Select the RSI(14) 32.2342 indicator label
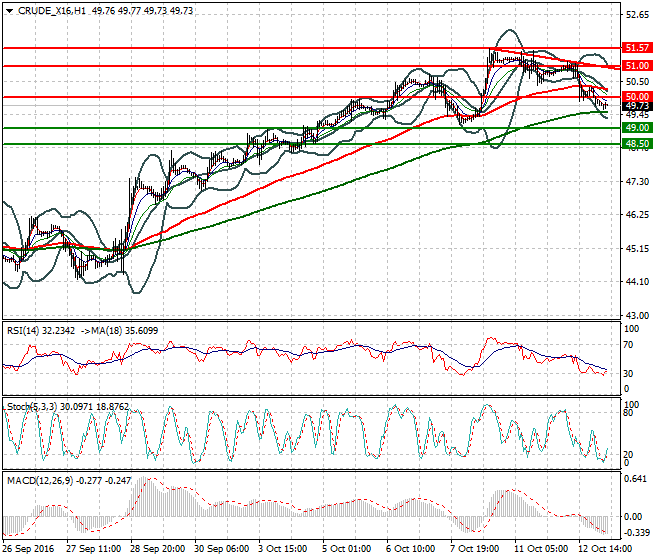Viewport: 660px width, 560px height. pyautogui.click(x=41, y=331)
